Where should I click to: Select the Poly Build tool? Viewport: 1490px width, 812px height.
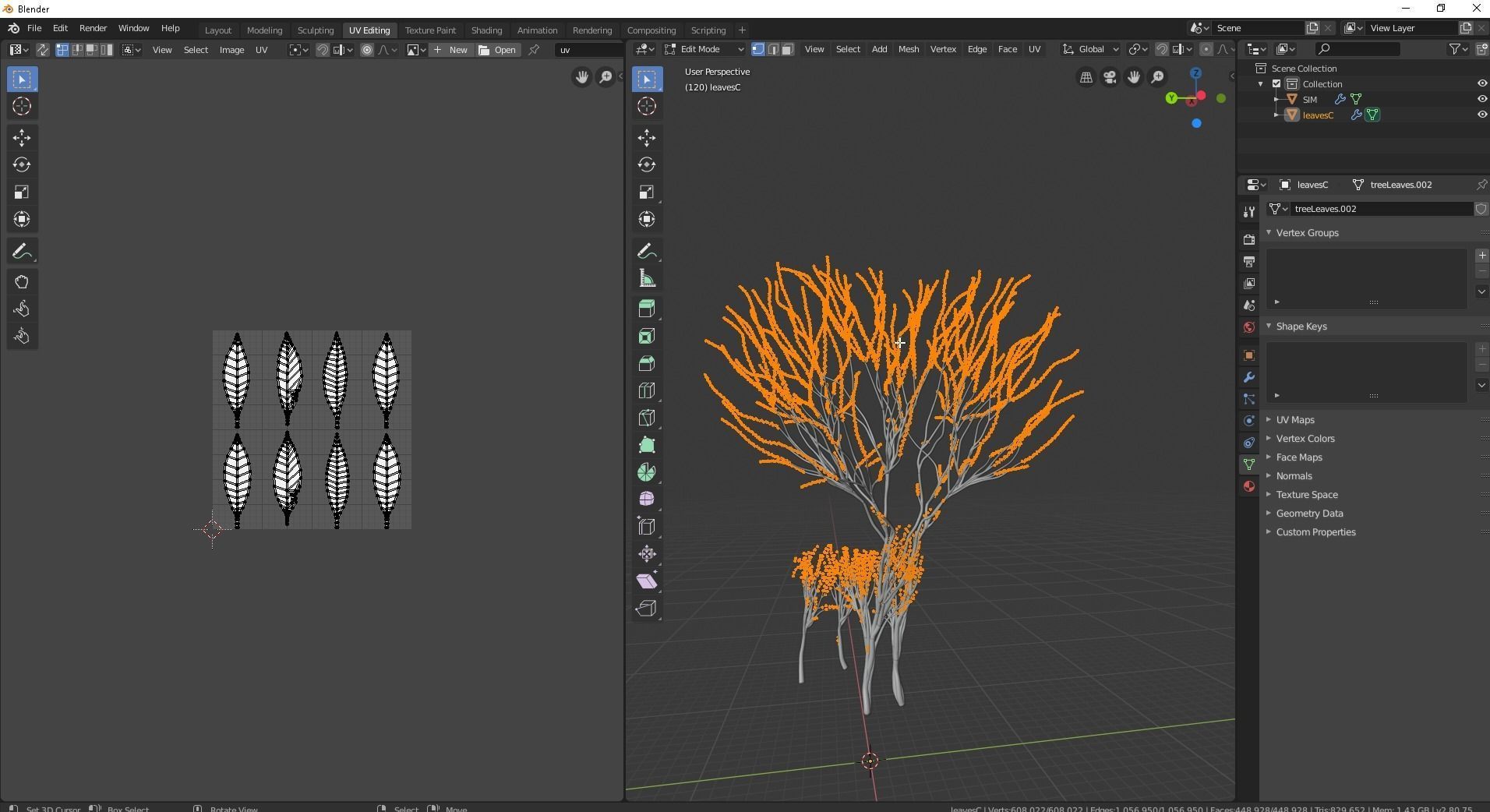pos(647,446)
